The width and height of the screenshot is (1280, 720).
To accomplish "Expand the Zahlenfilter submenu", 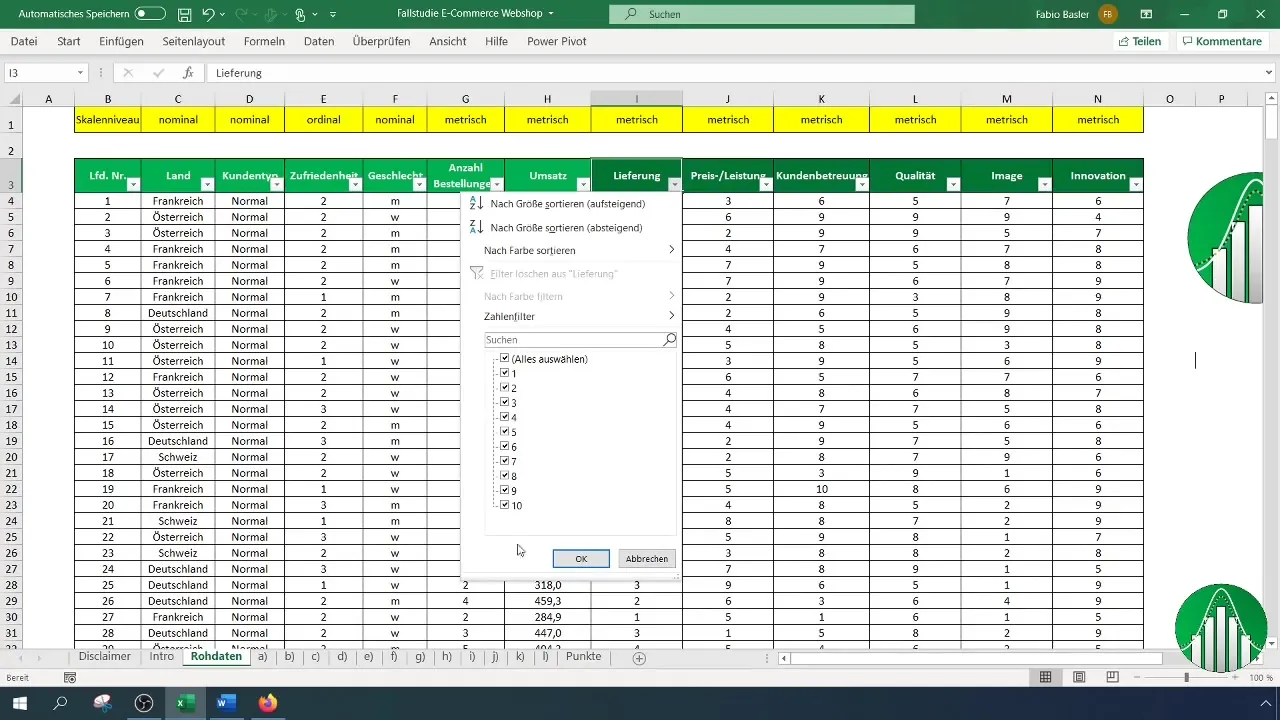I will (671, 316).
